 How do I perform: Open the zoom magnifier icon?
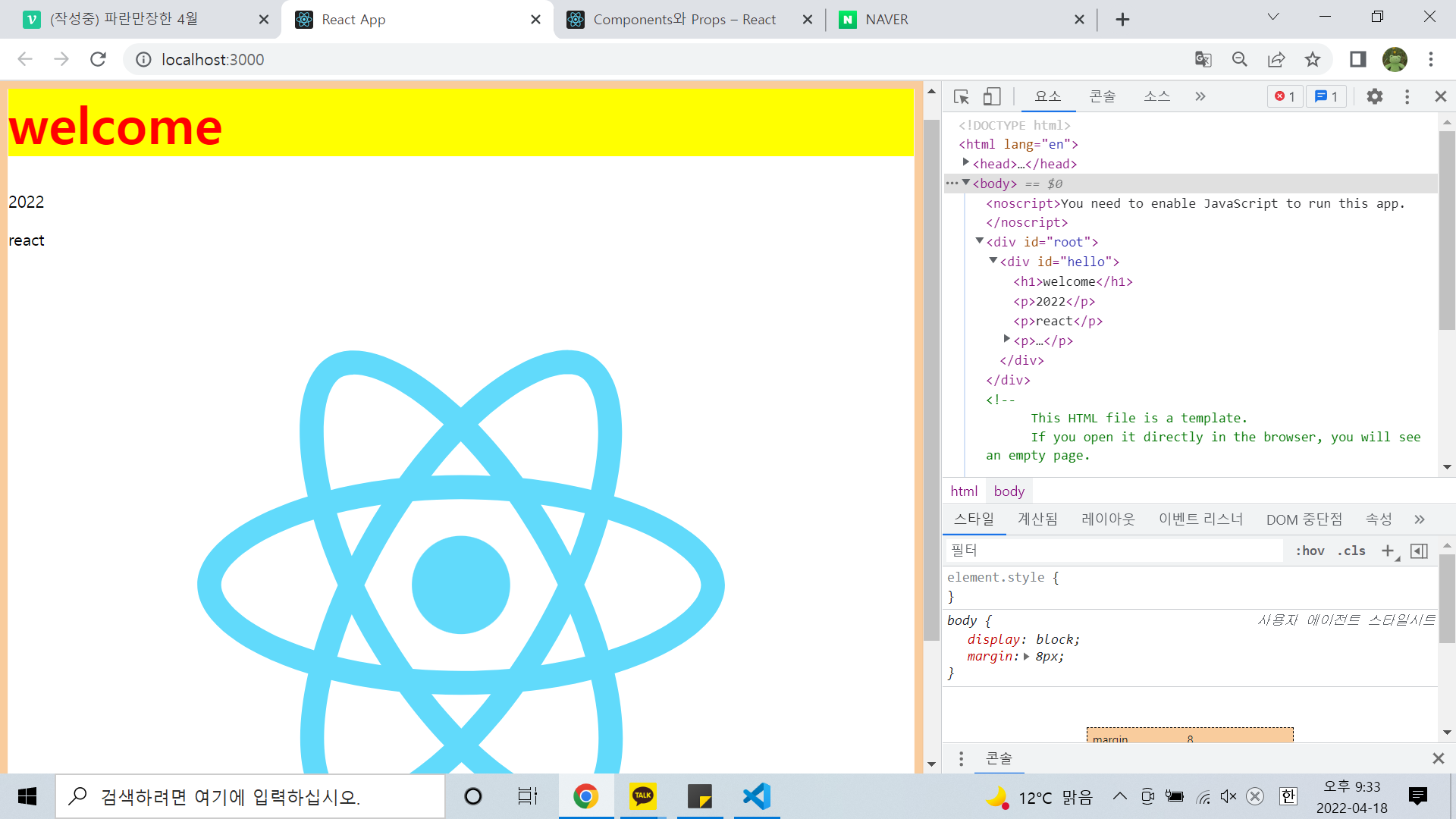coord(1240,59)
